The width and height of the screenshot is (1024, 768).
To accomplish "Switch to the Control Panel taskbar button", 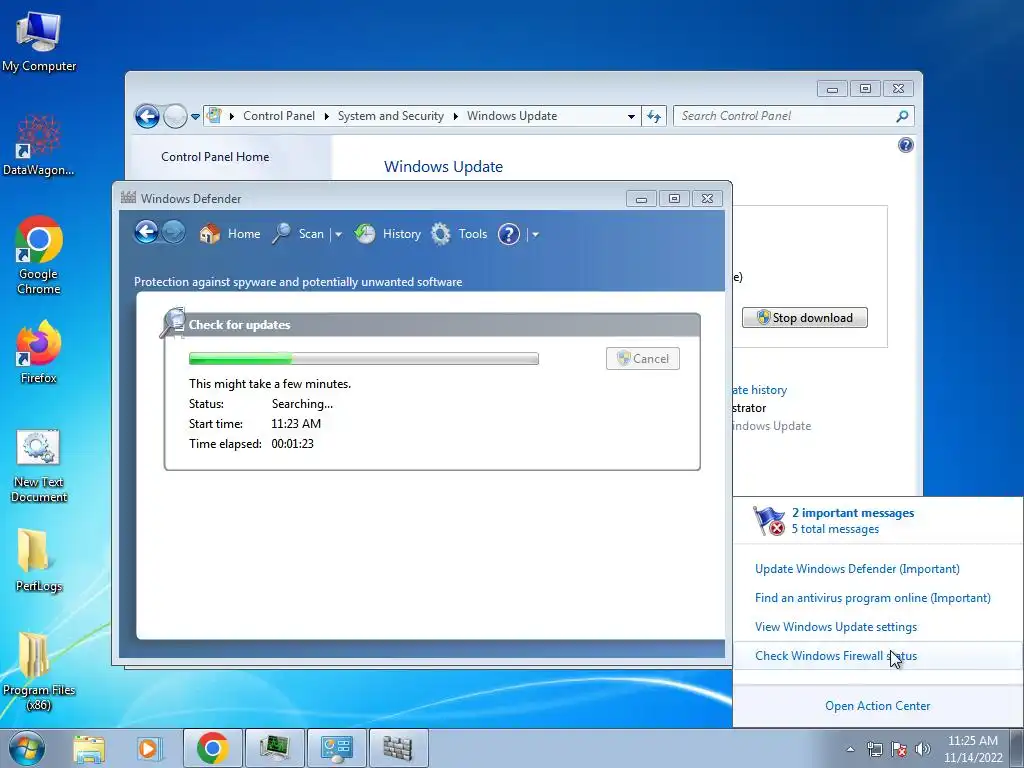I will [336, 748].
